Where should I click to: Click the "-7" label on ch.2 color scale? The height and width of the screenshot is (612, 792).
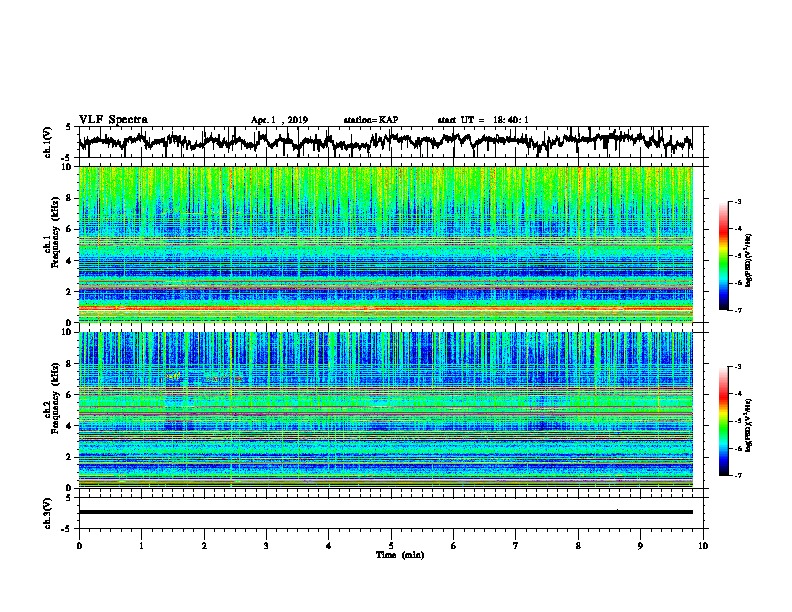(738, 476)
